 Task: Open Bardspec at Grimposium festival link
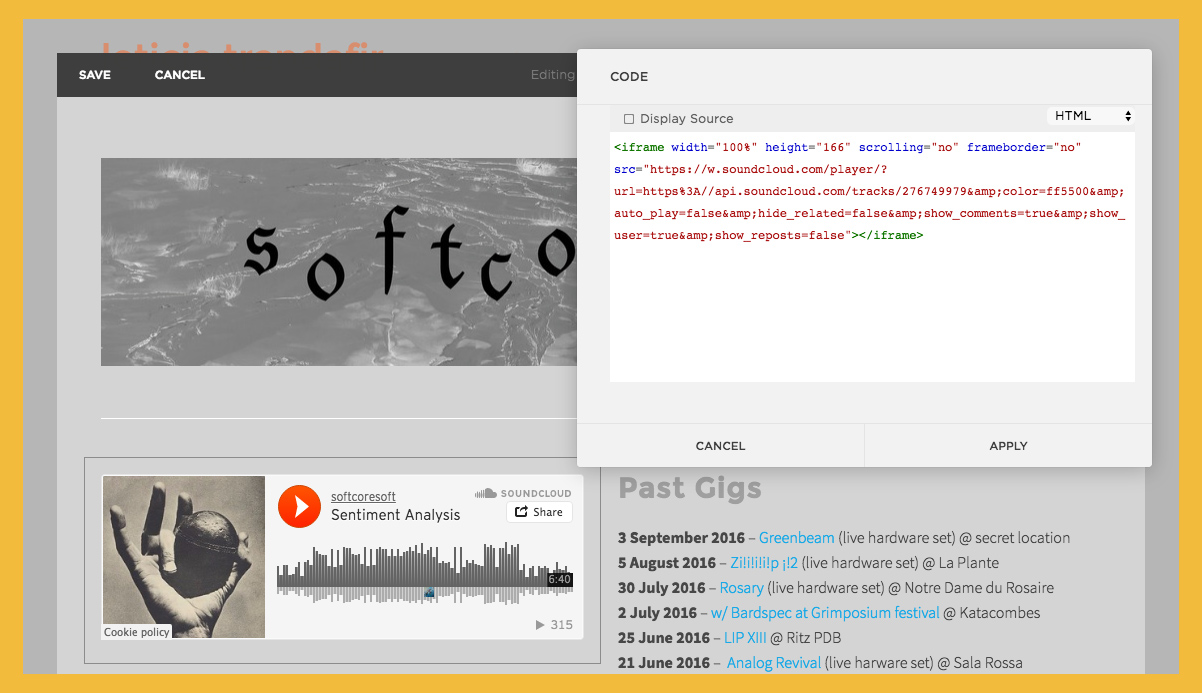825,613
